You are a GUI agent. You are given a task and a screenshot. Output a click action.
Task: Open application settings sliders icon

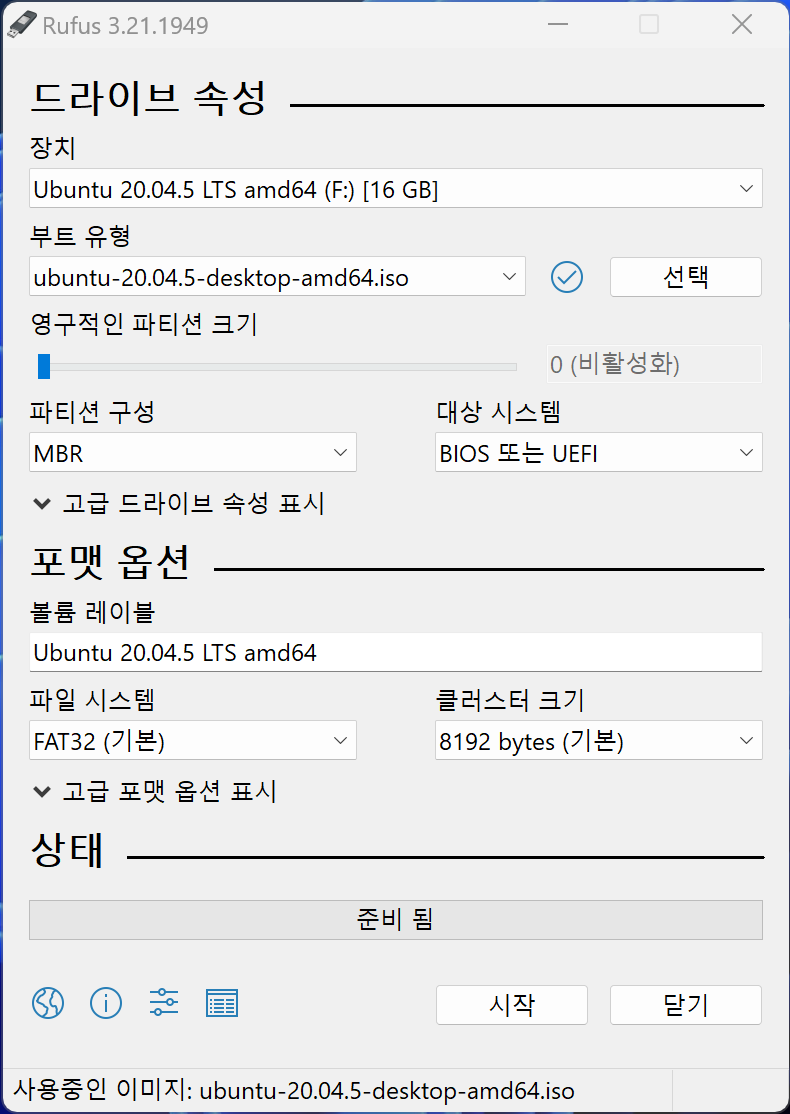(x=164, y=1003)
